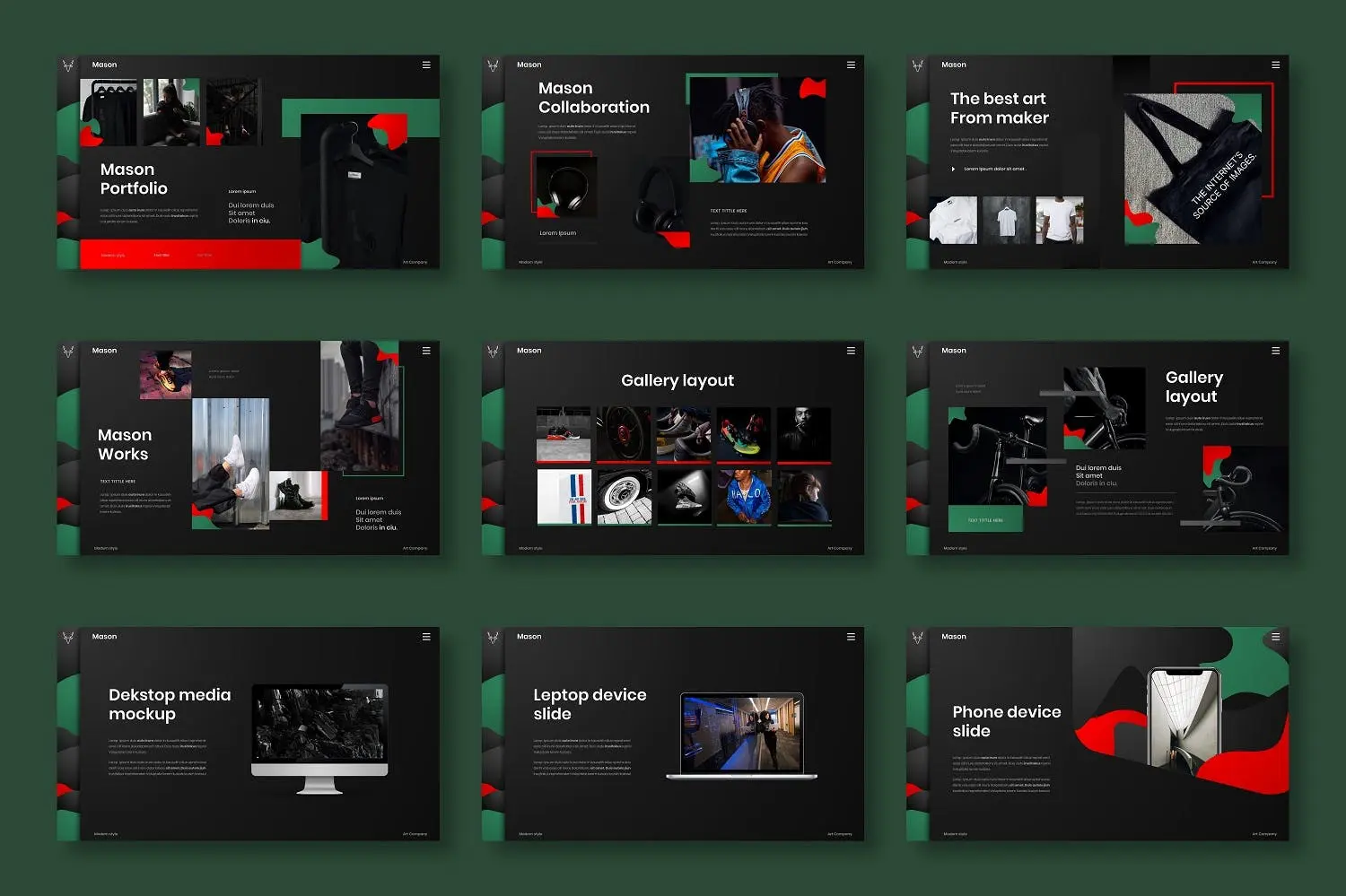
Task: Click 'Lorem ipsum' caption under headphones thumbnail
Action: click(557, 233)
